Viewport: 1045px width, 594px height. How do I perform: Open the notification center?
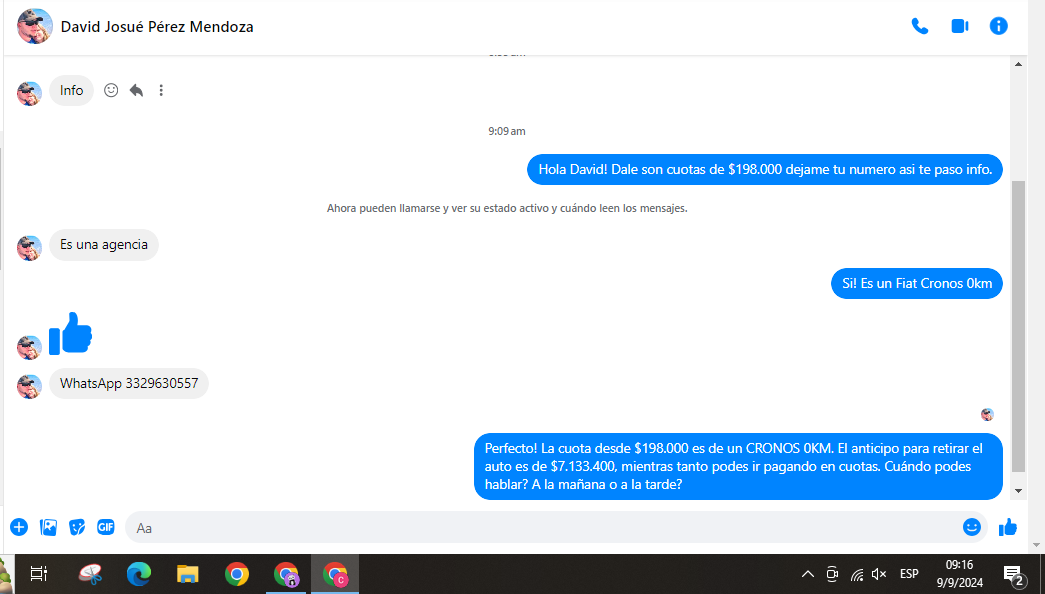pos(1014,573)
